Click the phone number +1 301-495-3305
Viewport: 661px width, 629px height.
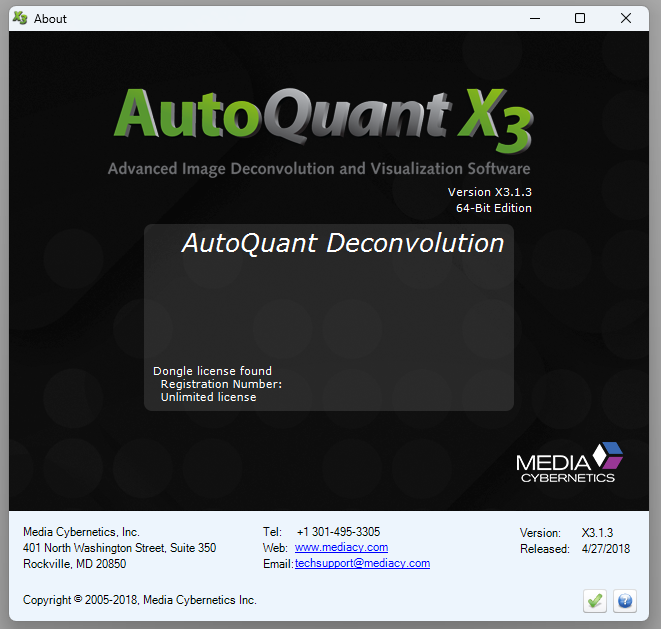[339, 532]
